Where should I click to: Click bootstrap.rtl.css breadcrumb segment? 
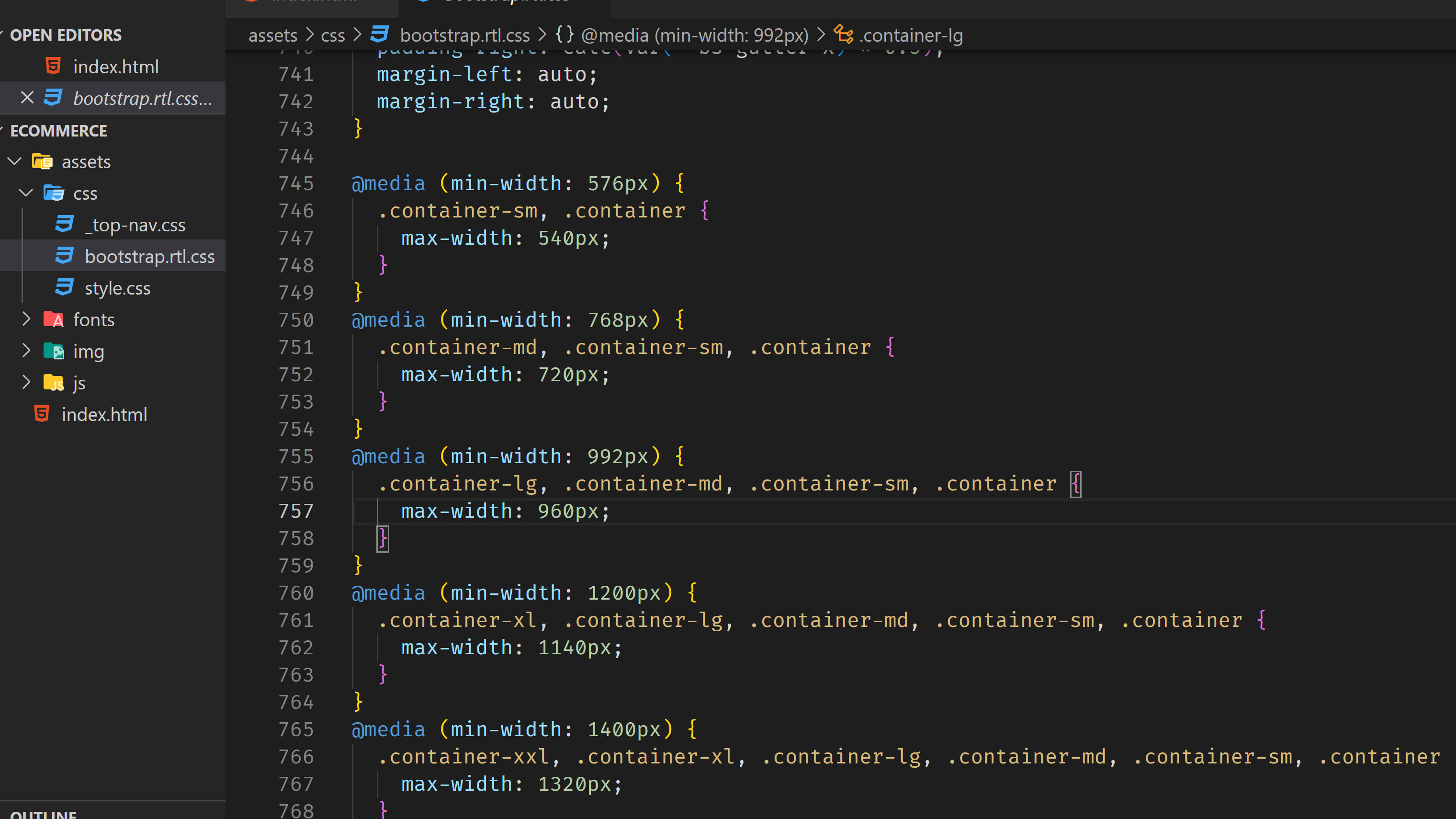click(465, 35)
